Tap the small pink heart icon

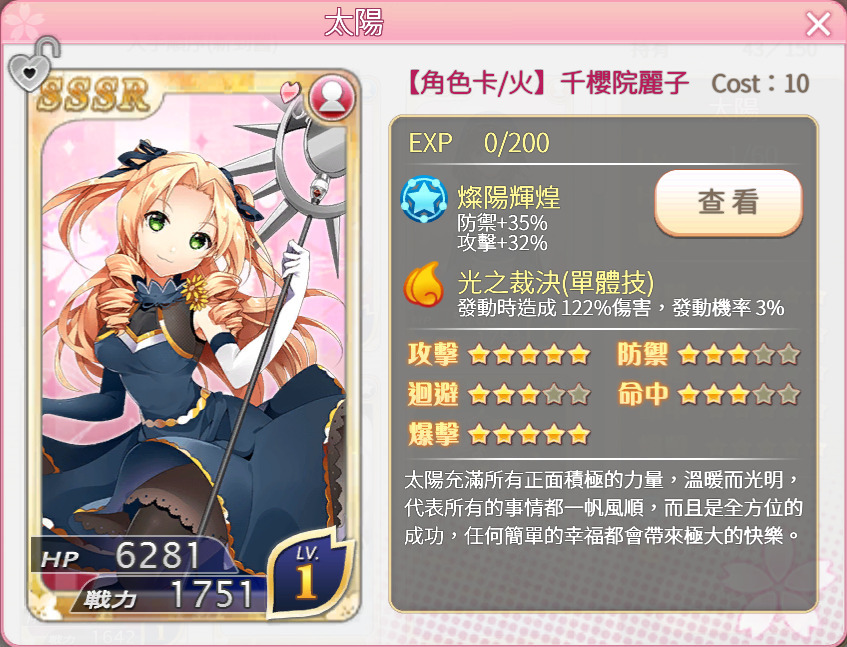(291, 91)
